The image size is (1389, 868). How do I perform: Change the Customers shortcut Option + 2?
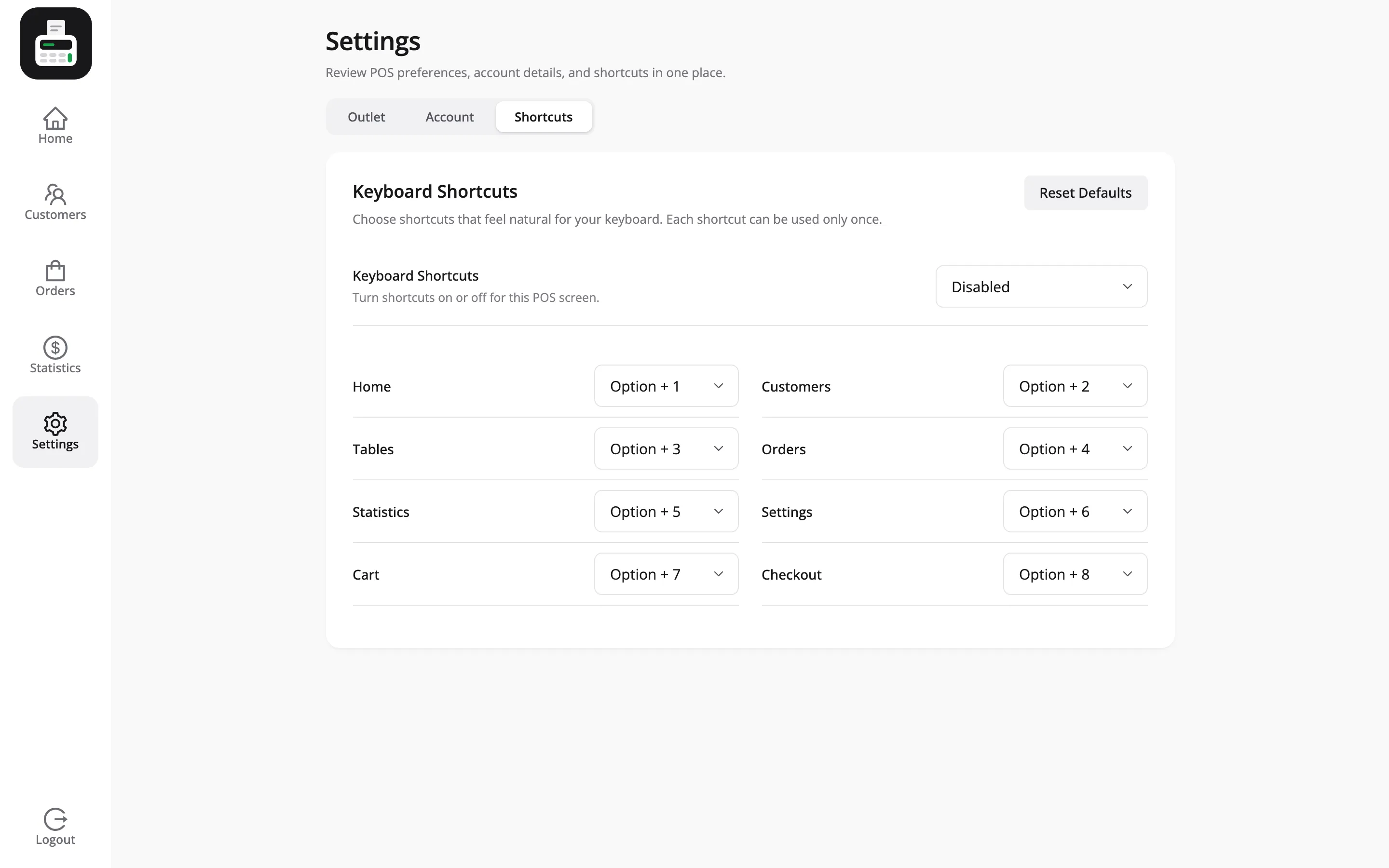pos(1075,386)
